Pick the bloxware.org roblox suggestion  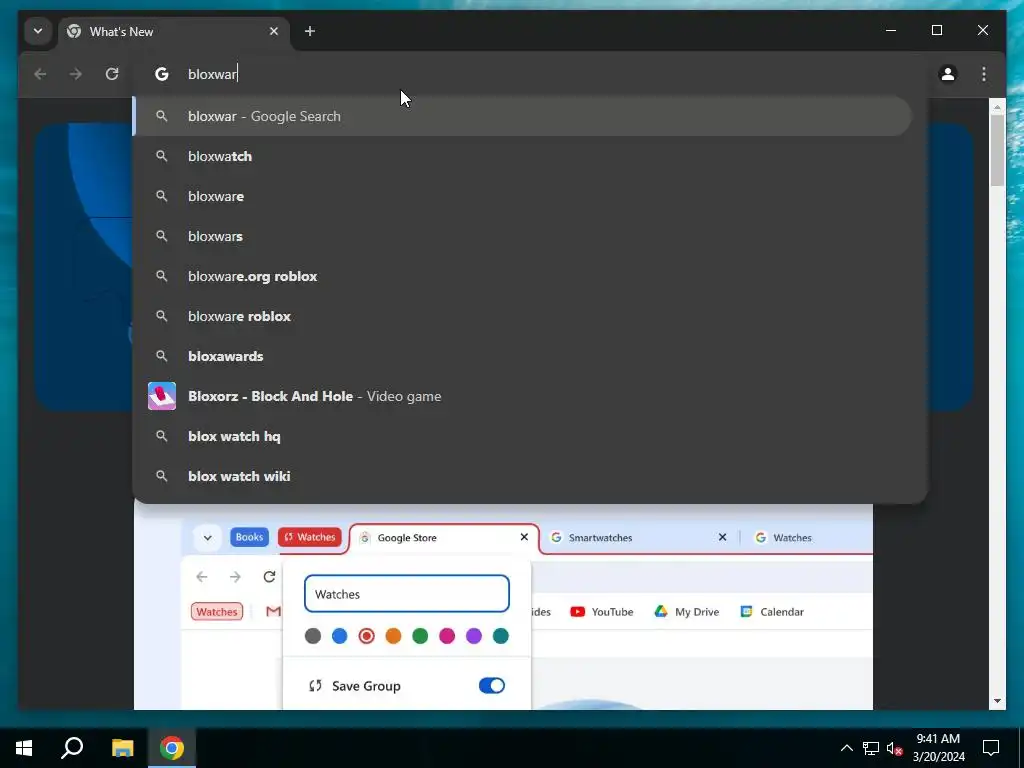522,276
